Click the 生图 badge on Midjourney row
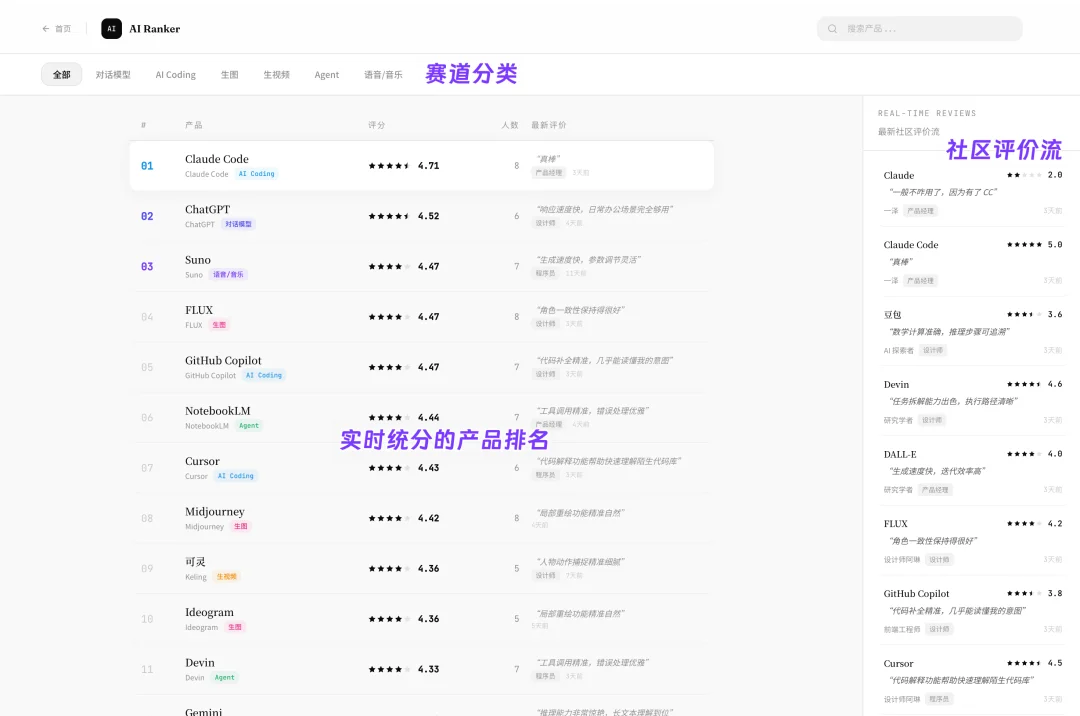Image resolution: width=1080 pixels, height=716 pixels. 240,526
